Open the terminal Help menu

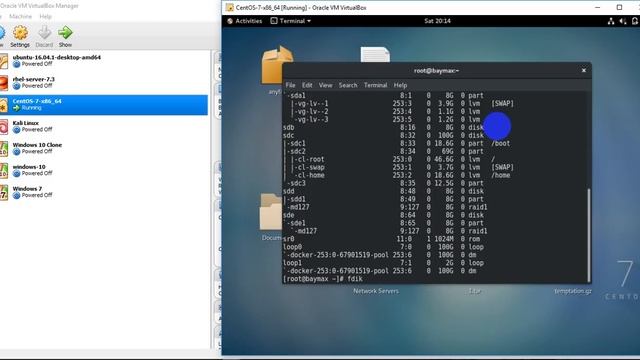(x=400, y=85)
